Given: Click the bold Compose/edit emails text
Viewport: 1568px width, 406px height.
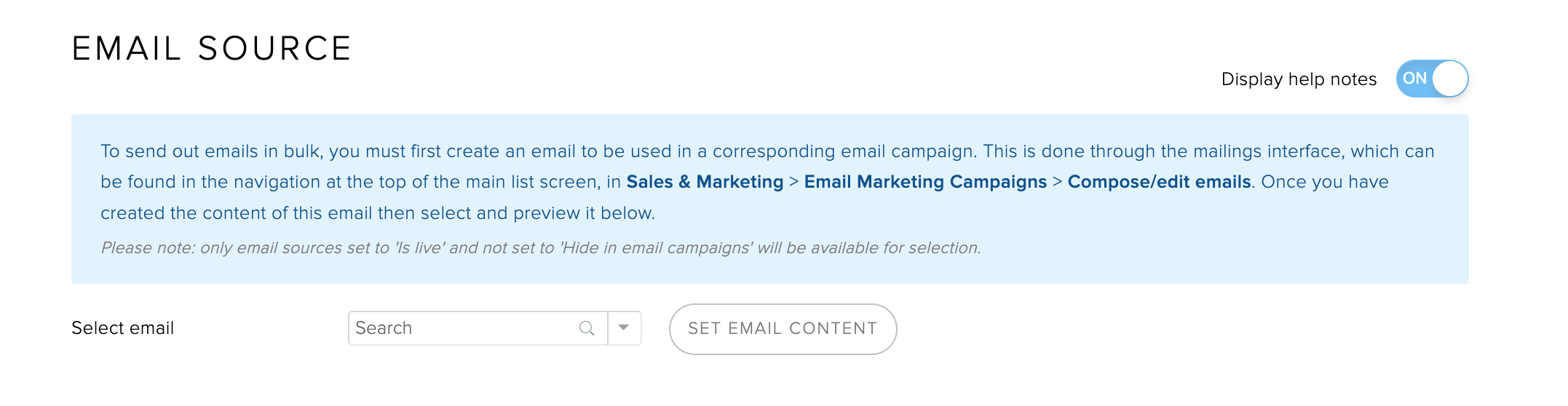Looking at the screenshot, I should [1159, 182].
